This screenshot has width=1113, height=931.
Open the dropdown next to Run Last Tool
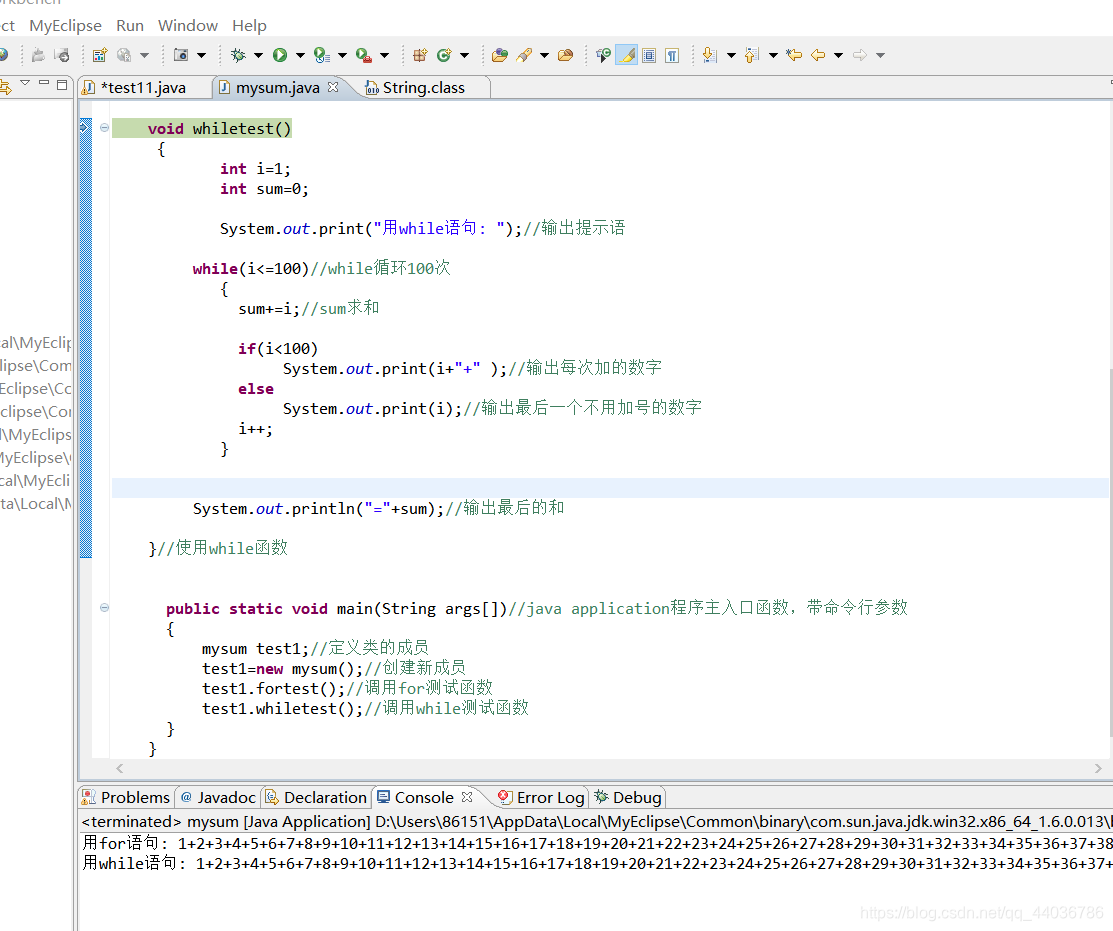(x=342, y=55)
